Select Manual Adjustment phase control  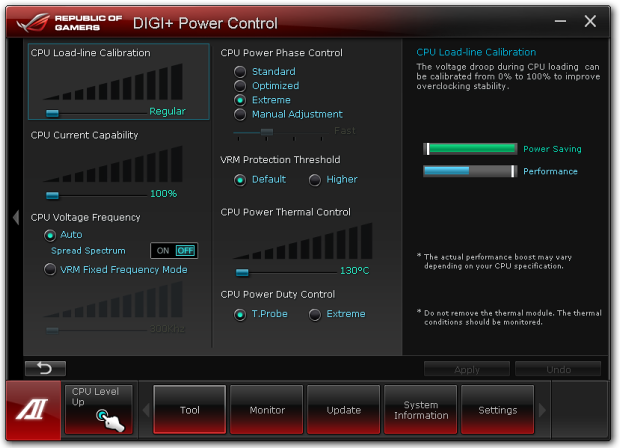tap(240, 114)
